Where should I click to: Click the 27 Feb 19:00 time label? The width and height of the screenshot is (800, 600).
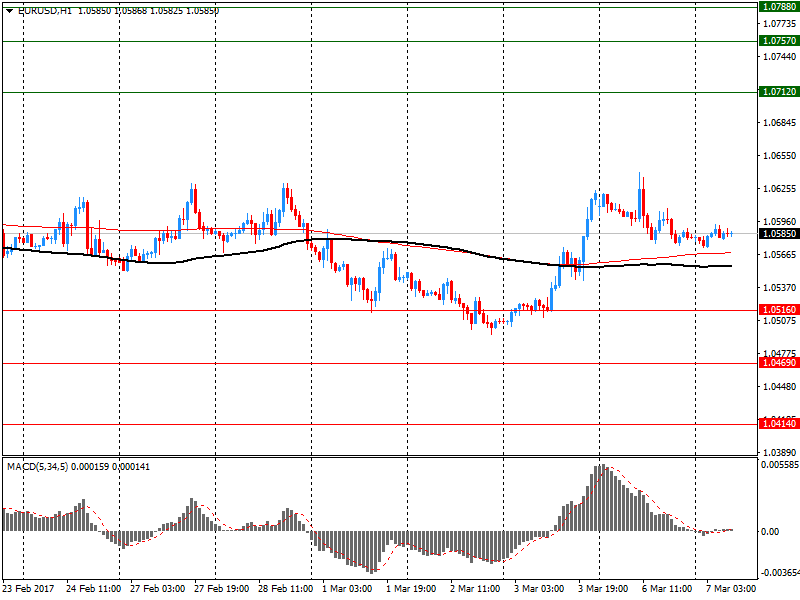221,588
